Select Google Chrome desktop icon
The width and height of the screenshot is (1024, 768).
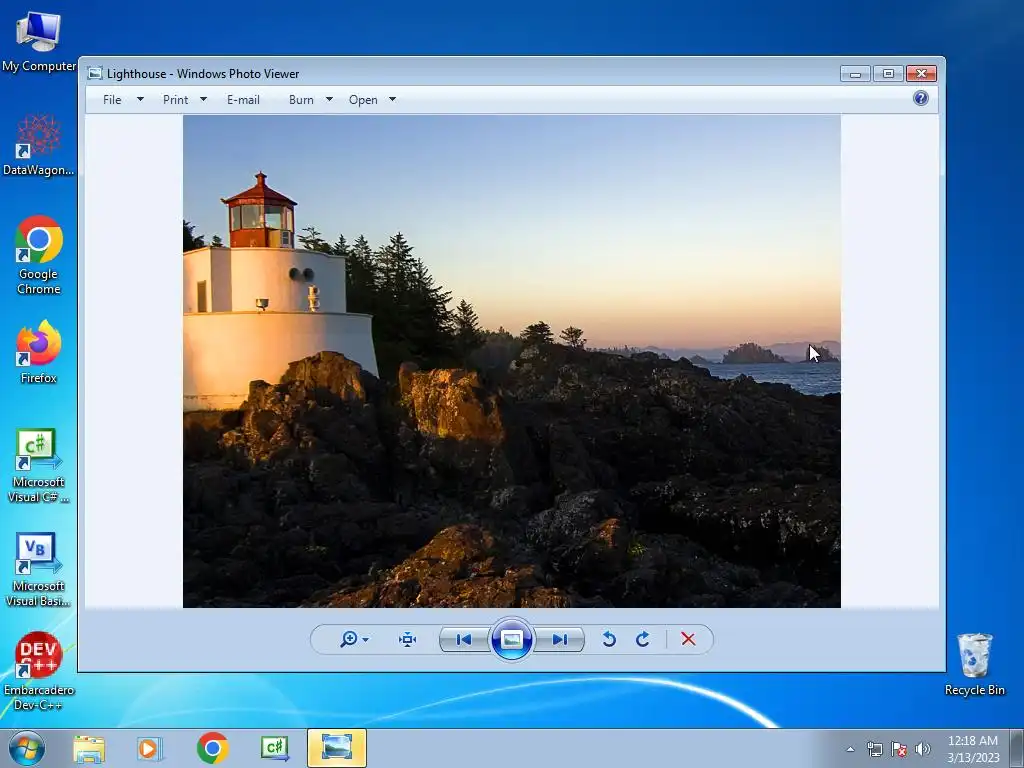point(39,255)
